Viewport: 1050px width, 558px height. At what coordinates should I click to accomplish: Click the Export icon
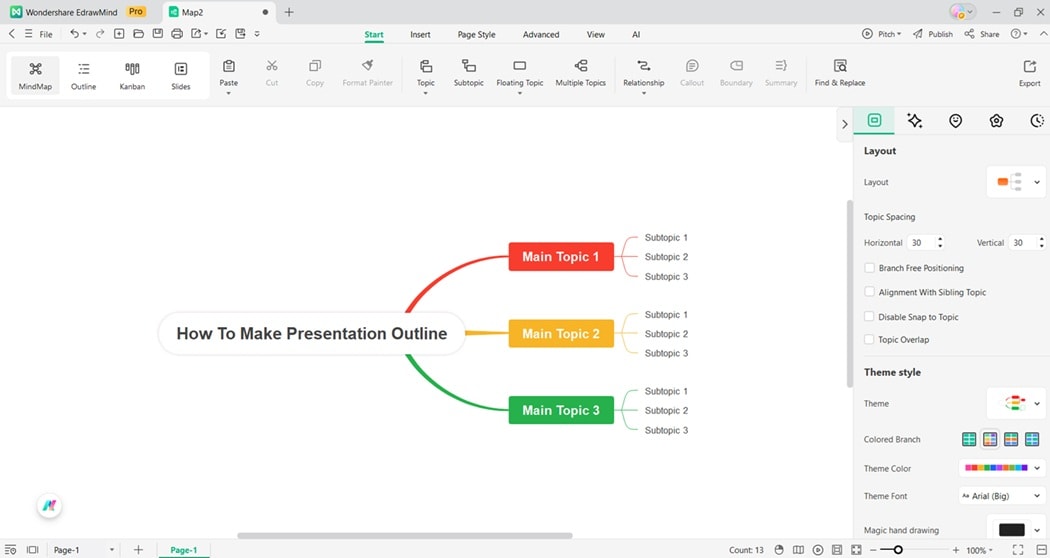click(1029, 66)
